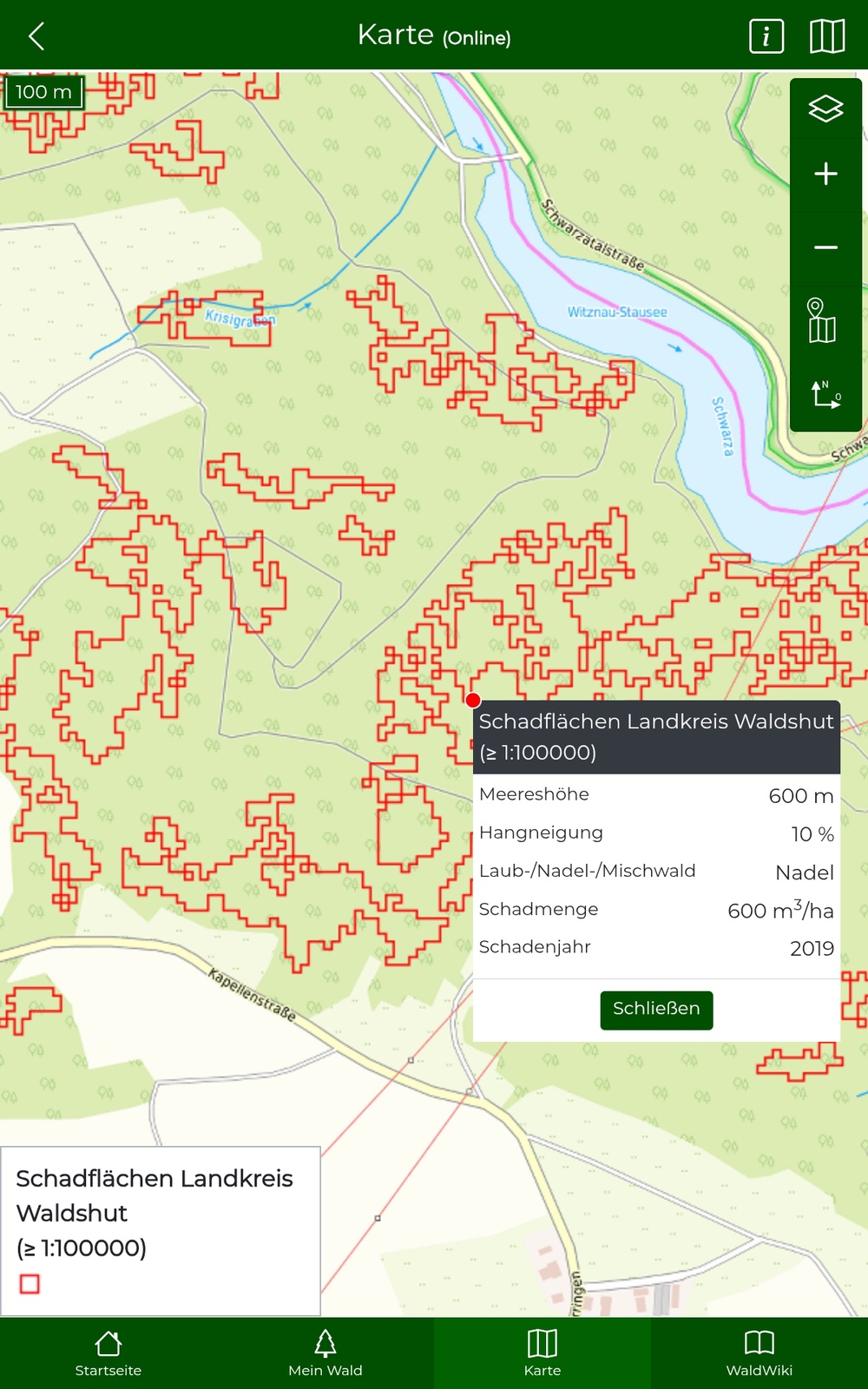Click the red legend square swatch
The image size is (868, 1389).
click(30, 1284)
